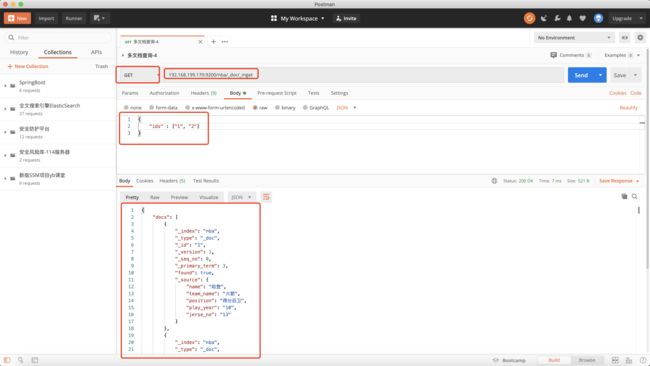This screenshot has height=366, width=650.
Task: Copy the response with copy icon
Action: pyautogui.click(x=624, y=196)
